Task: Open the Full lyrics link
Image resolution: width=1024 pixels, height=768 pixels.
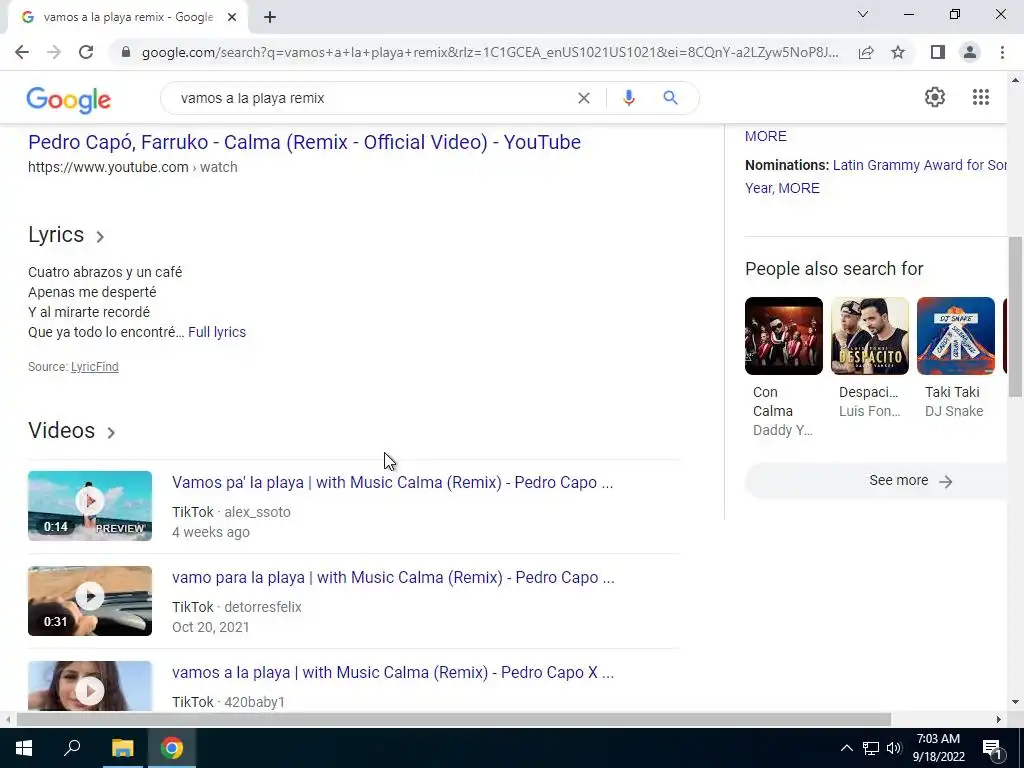Action: point(217,332)
